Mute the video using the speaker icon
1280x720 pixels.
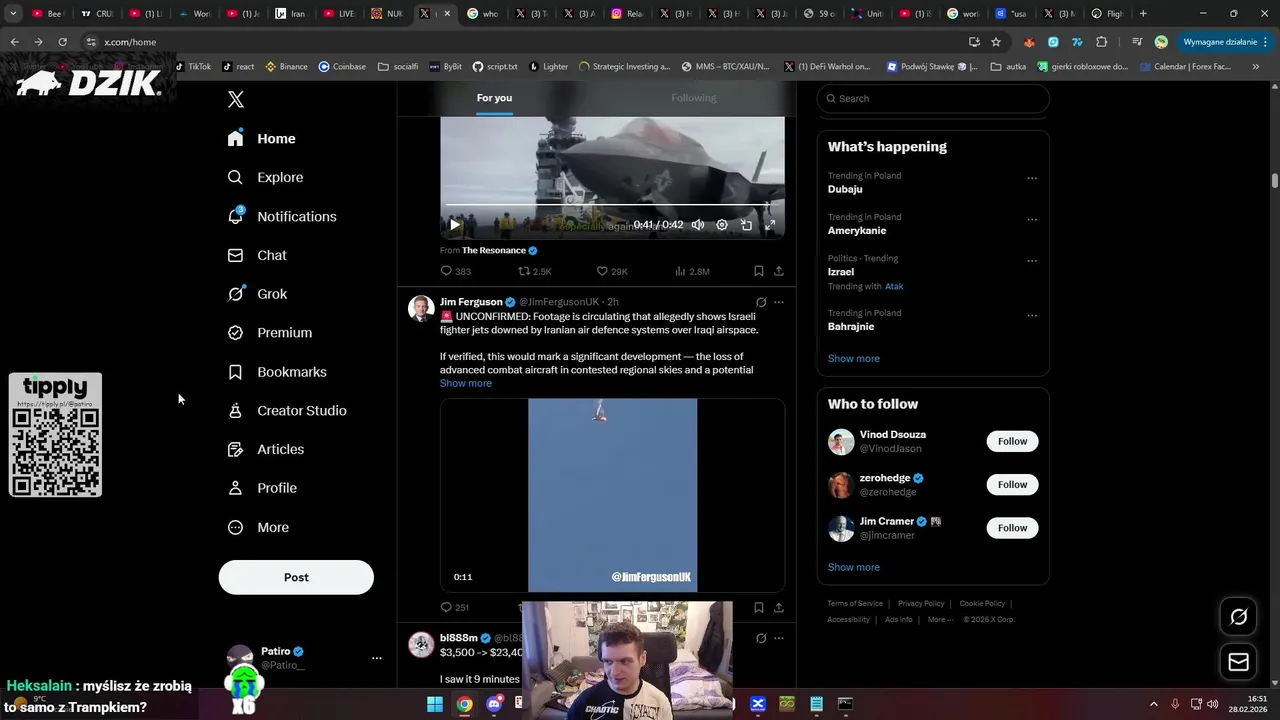pyautogui.click(x=698, y=225)
